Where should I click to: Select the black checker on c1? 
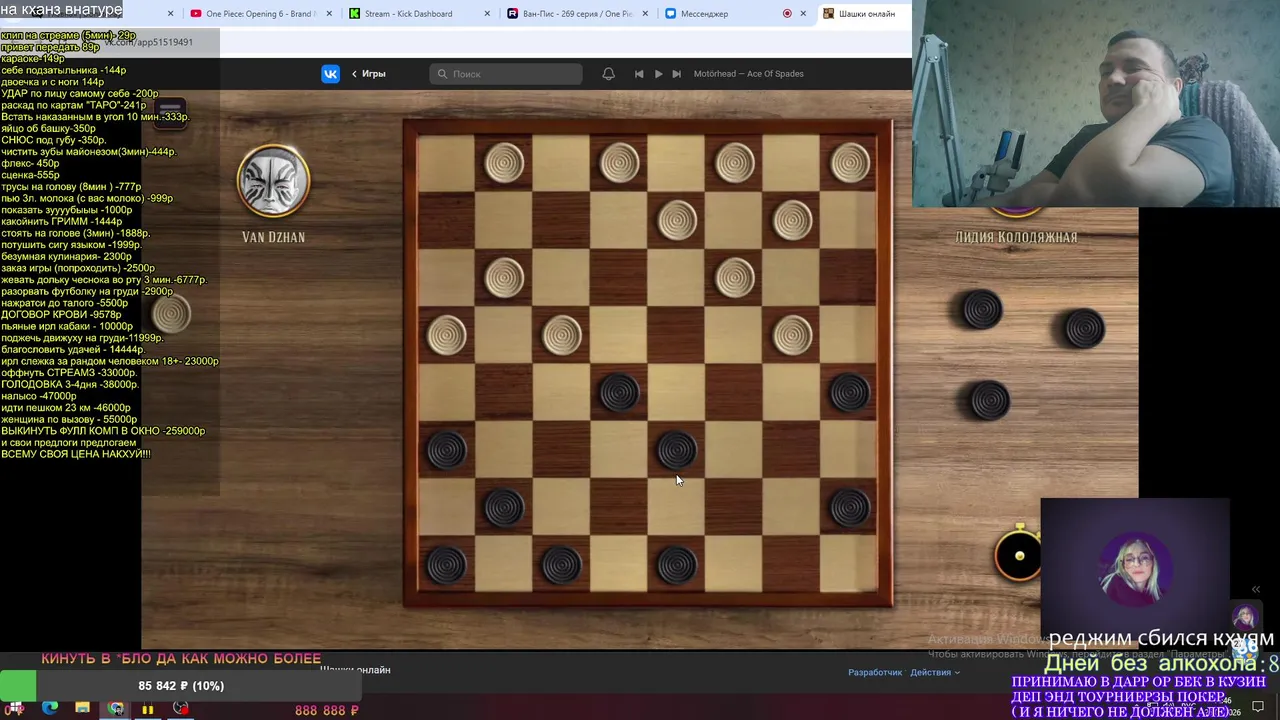561,565
